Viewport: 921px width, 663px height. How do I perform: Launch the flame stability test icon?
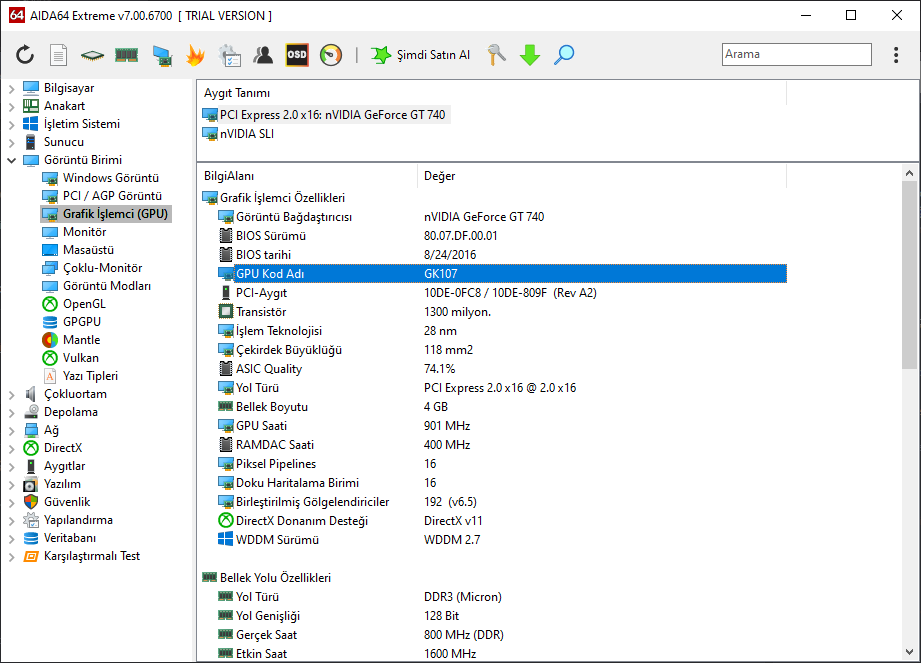[196, 55]
